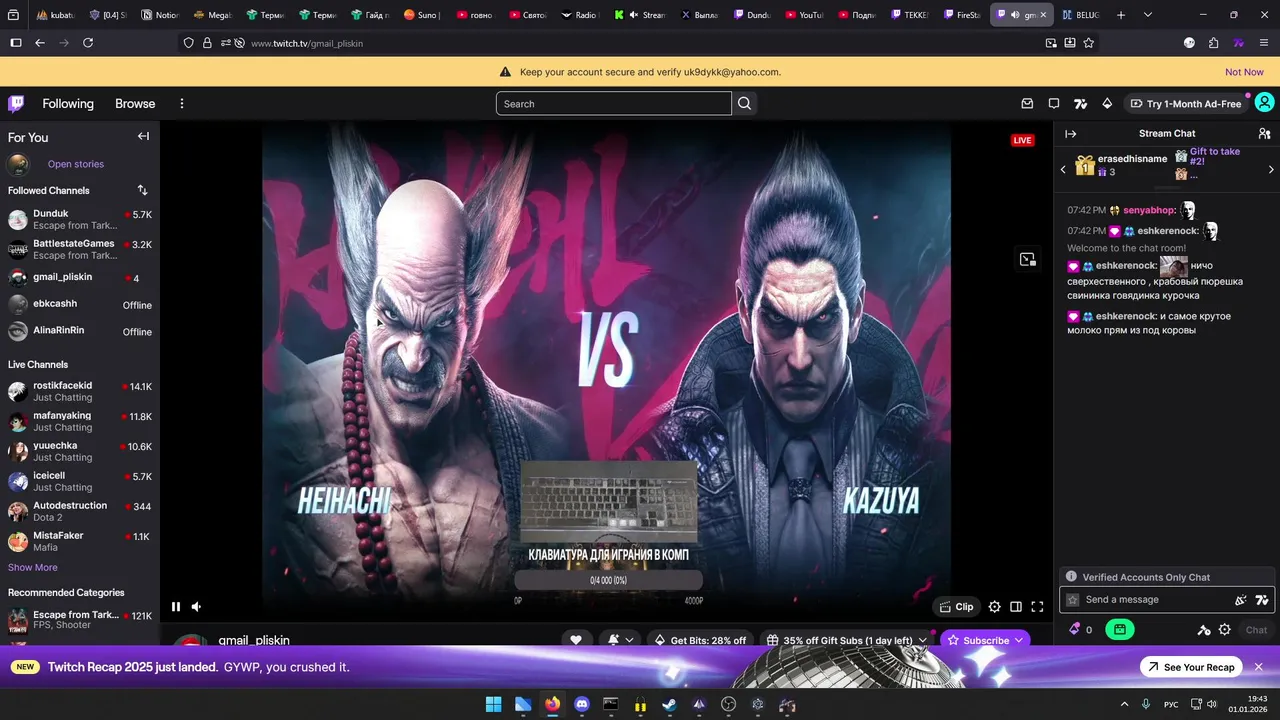
Task: Click donation goal progress bar 0/4 000
Action: [608, 580]
